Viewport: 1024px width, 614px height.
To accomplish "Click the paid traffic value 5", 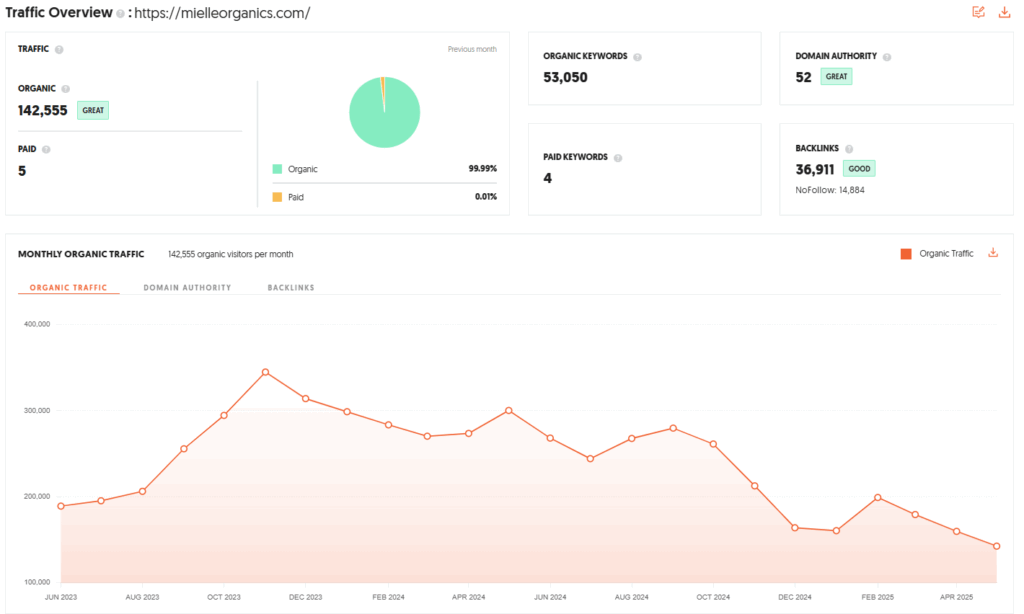I will (22, 171).
